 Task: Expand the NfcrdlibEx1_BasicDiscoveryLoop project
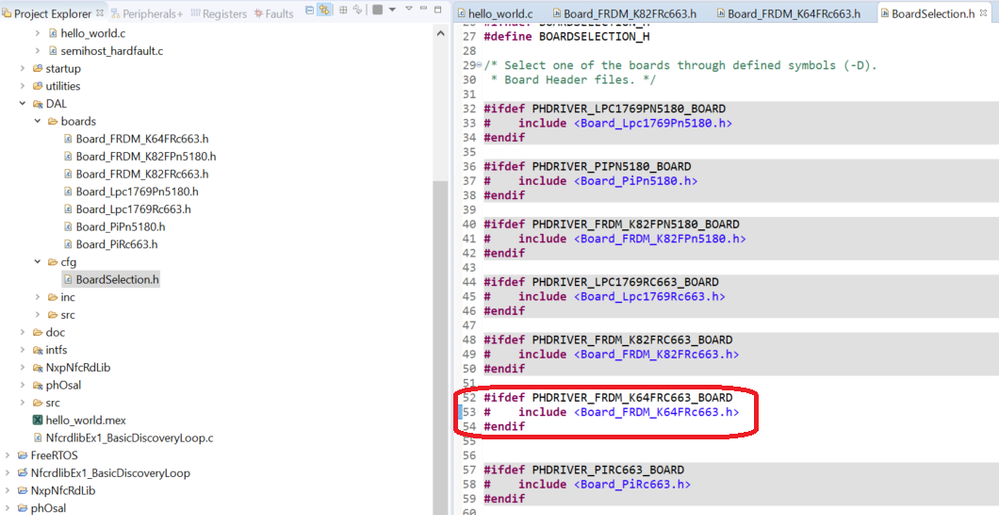pyautogui.click(x=7, y=473)
